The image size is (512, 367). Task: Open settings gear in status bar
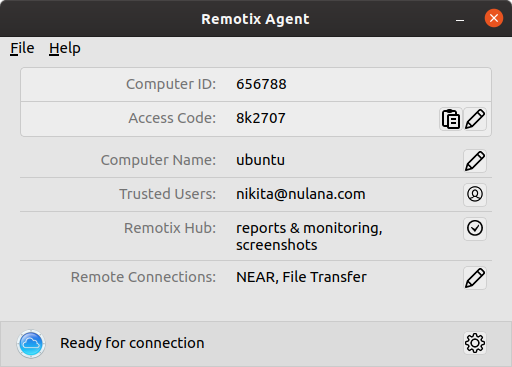[x=475, y=343]
